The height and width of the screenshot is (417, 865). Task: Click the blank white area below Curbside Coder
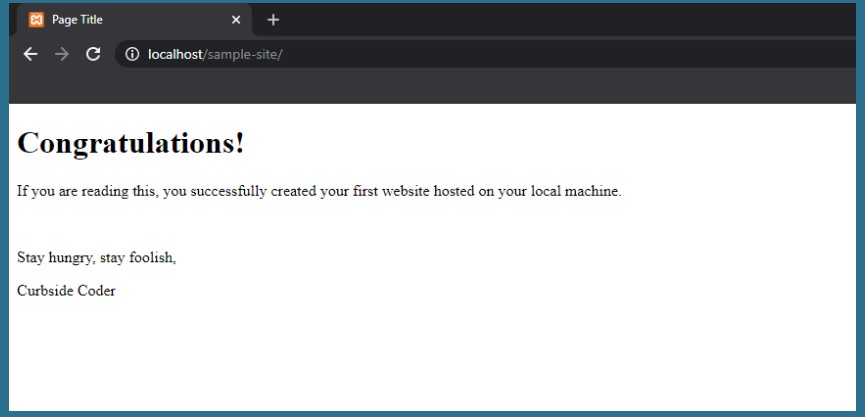[400, 360]
